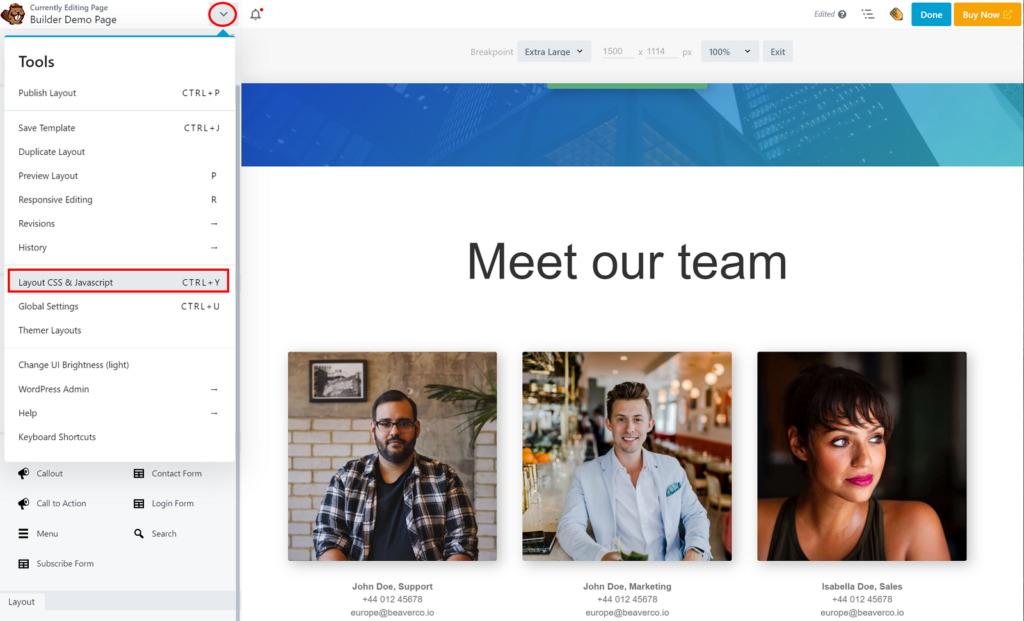Click the John Doe, Marketing photo
Image resolution: width=1024 pixels, height=621 pixels.
(627, 456)
